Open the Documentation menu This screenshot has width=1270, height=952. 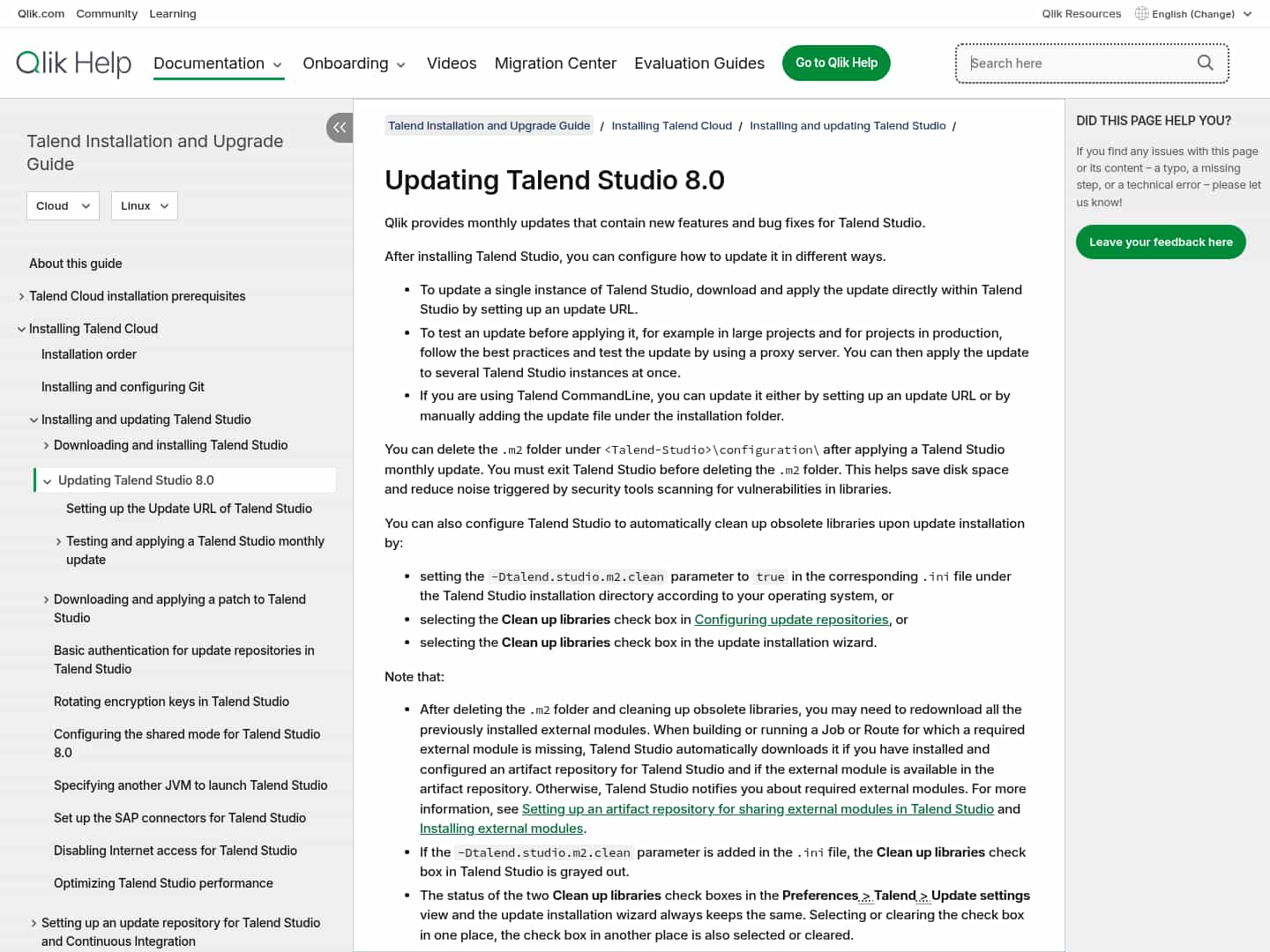pyautogui.click(x=218, y=63)
